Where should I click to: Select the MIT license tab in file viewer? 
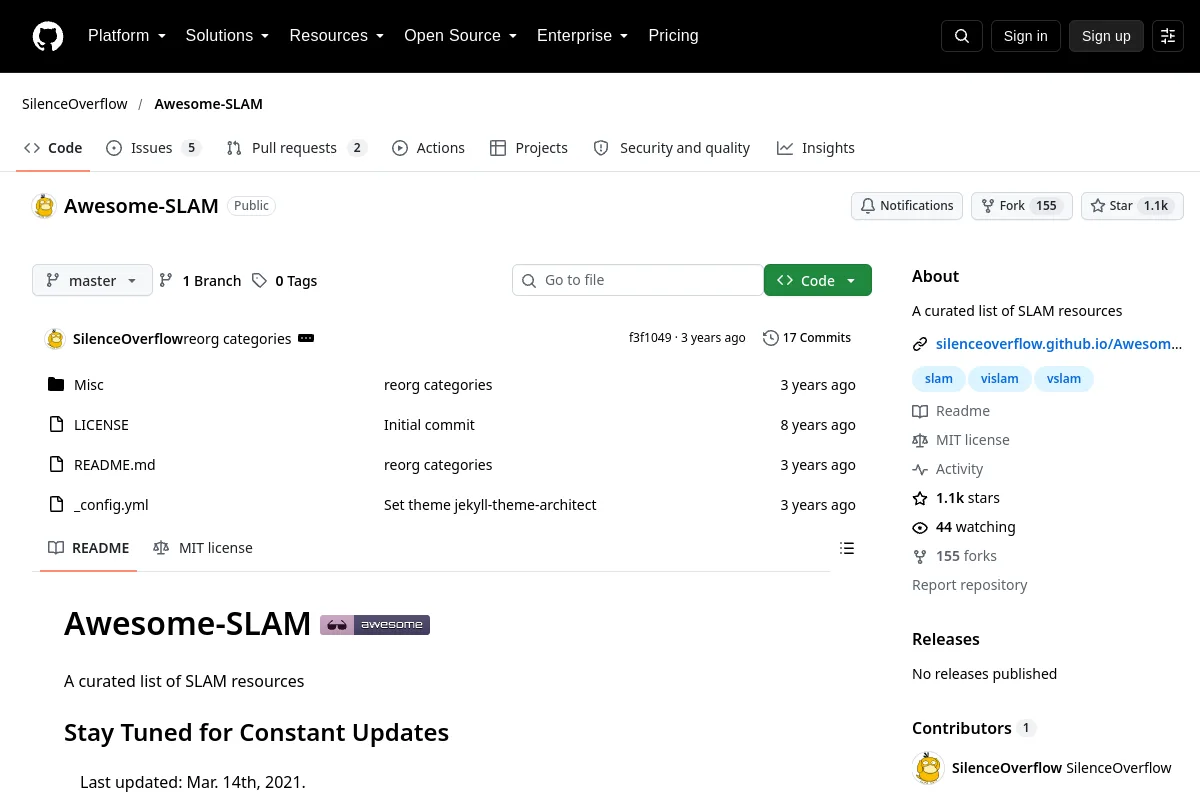pyautogui.click(x=203, y=548)
